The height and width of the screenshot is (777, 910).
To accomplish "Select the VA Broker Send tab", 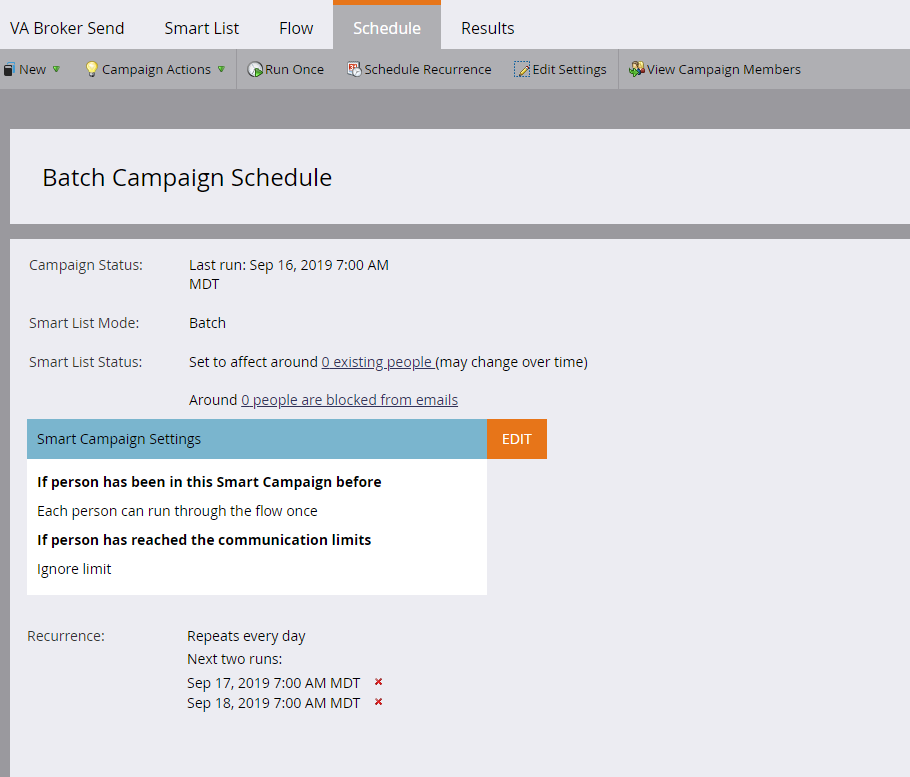I will 67,28.
